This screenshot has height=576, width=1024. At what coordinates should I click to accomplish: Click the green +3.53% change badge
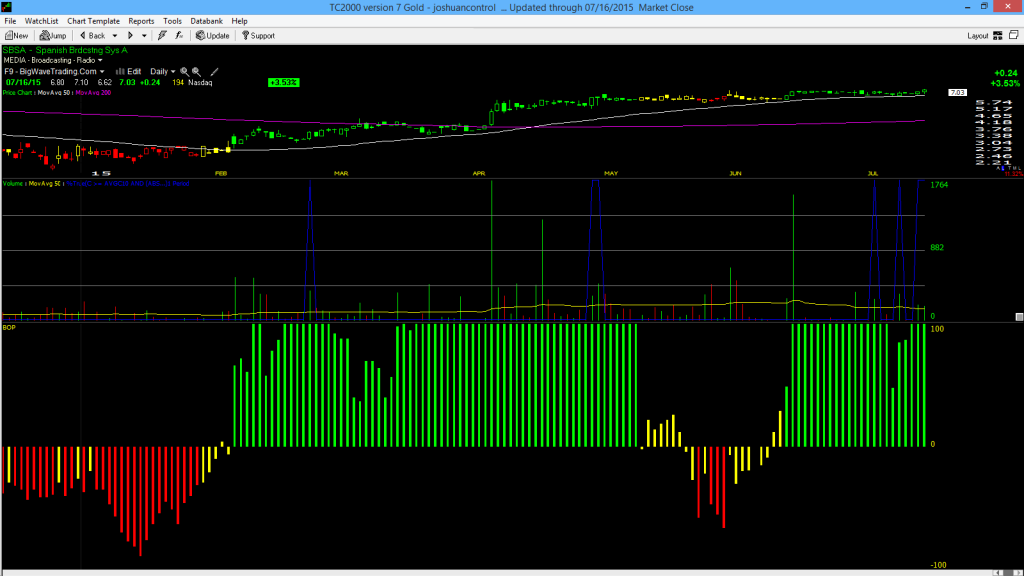click(x=283, y=82)
